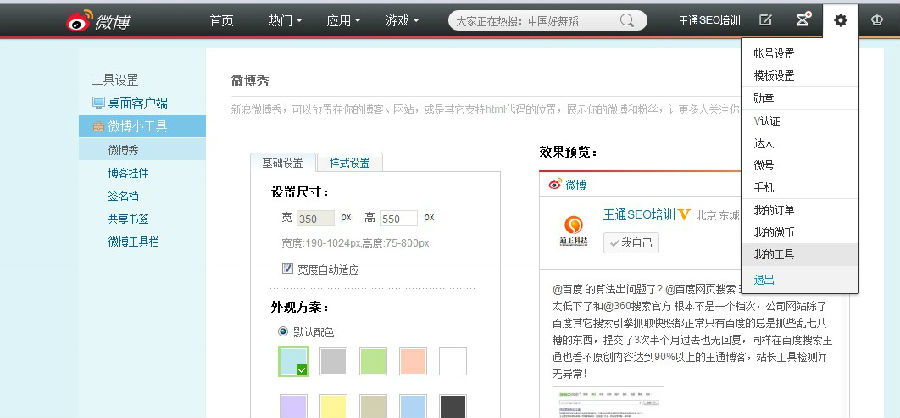Image resolution: width=900 pixels, height=418 pixels.
Task: Open 博客挂件 in the left sidebar
Action: pos(128,173)
